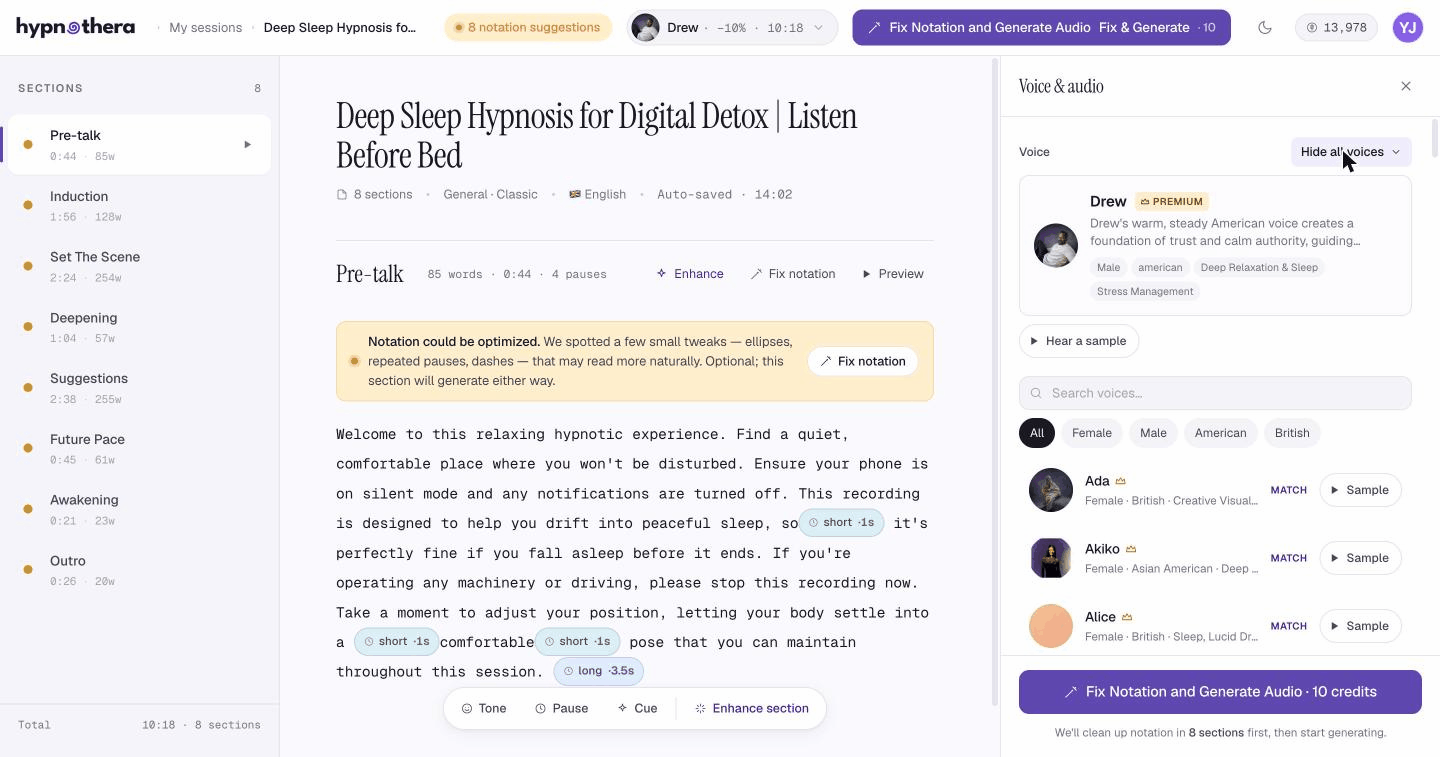Click the 8 sections document label
The height and width of the screenshot is (757, 1440).
coord(375,194)
